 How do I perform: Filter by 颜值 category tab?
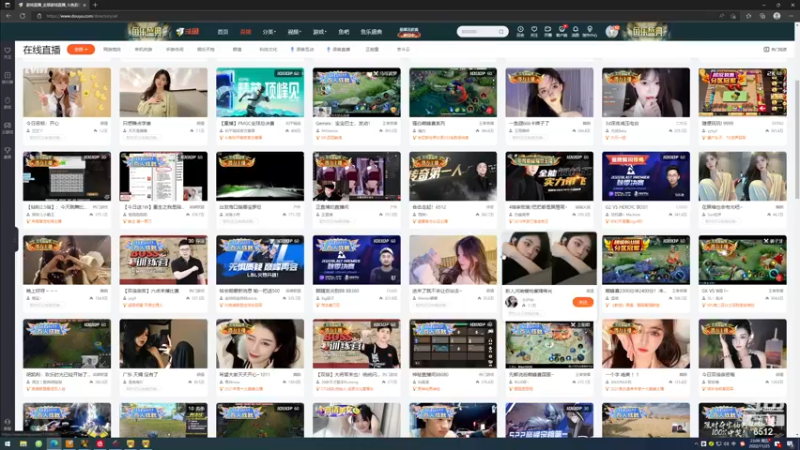(x=237, y=49)
